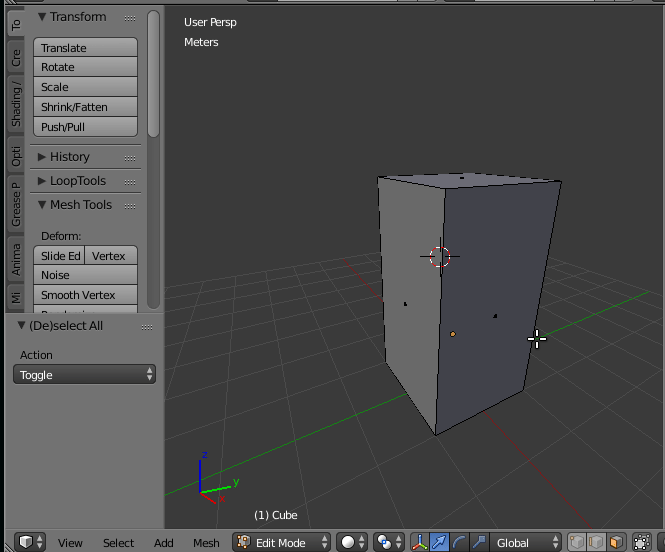Click the Slide Edge button

[59, 256]
